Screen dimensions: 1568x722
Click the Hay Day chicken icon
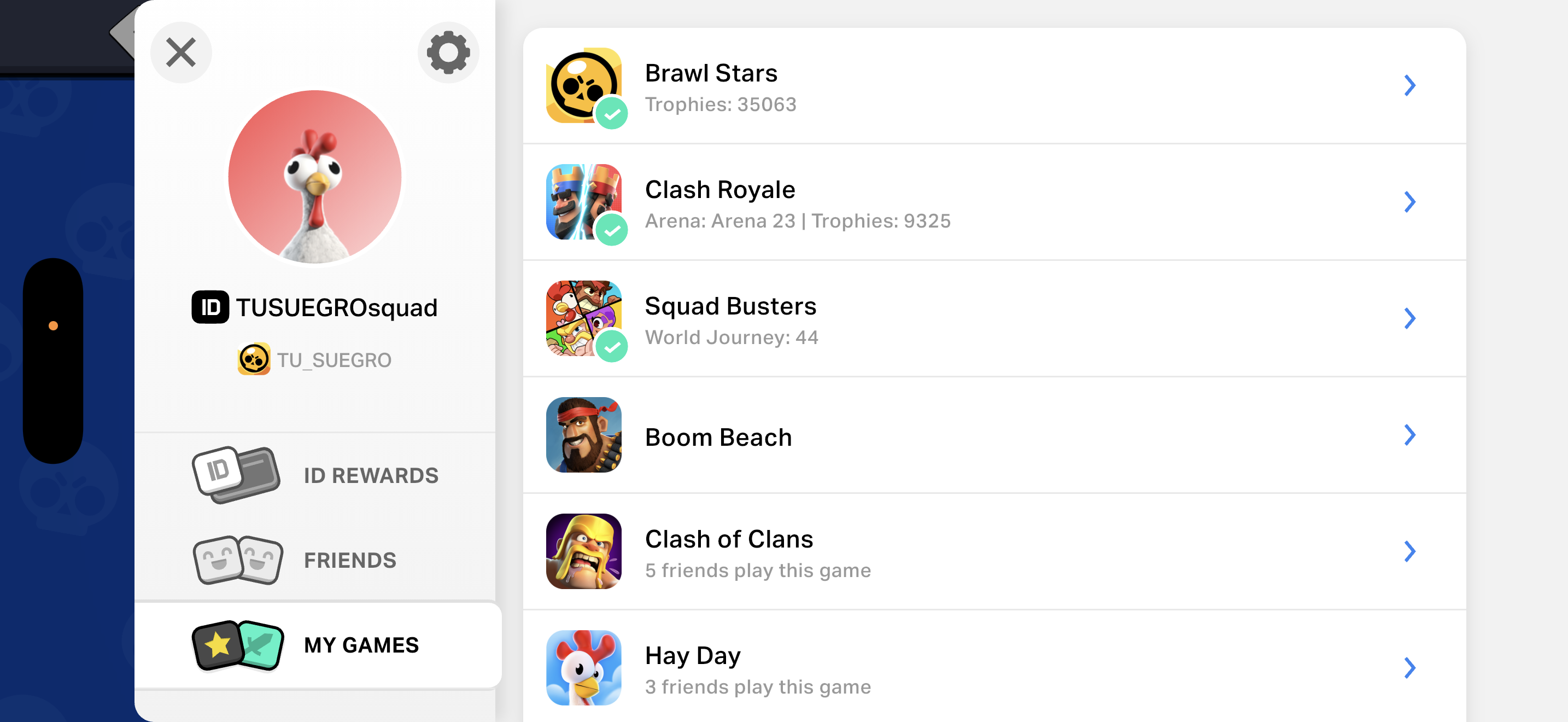click(584, 668)
